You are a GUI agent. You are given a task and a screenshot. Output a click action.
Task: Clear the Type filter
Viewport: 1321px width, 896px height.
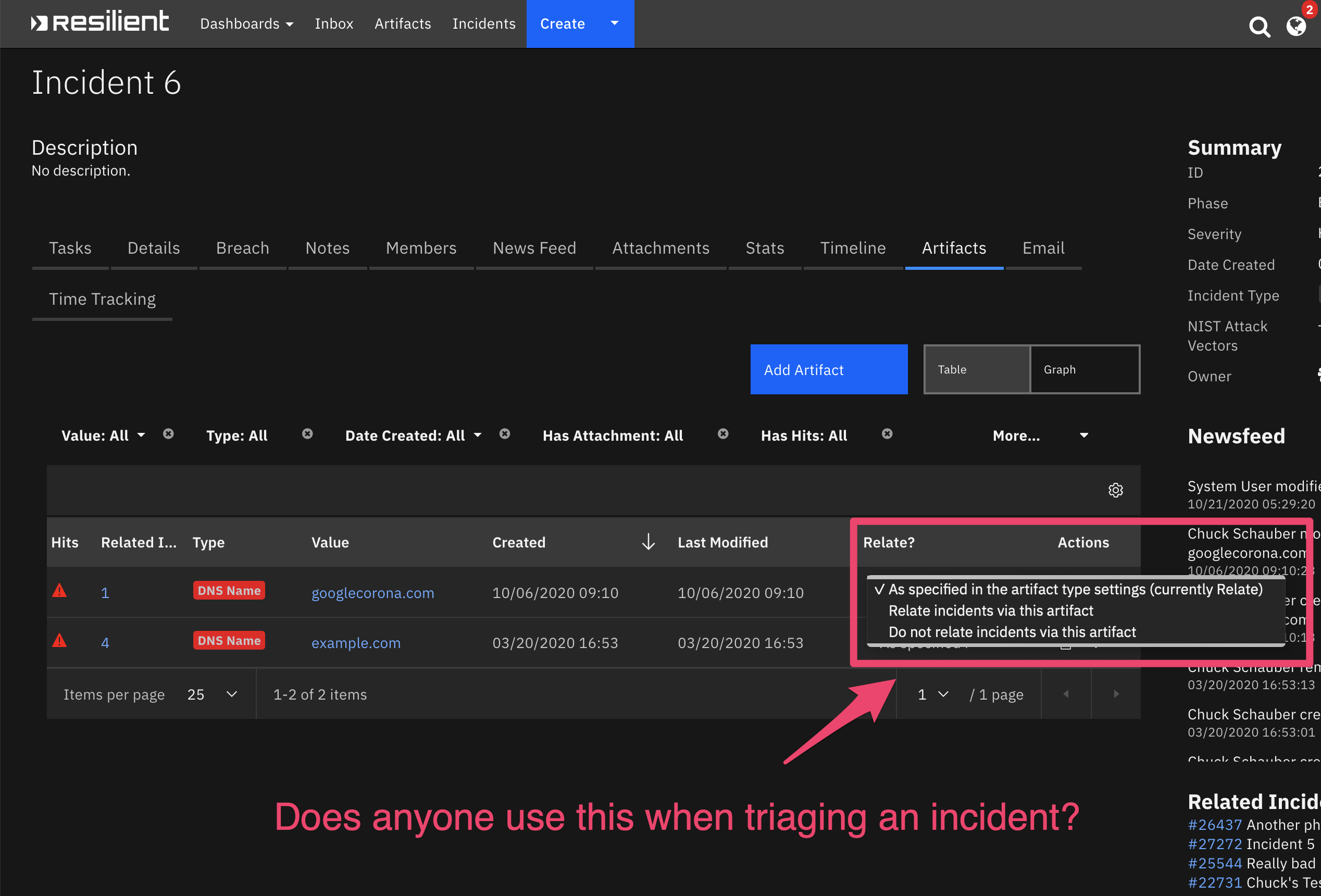click(307, 434)
